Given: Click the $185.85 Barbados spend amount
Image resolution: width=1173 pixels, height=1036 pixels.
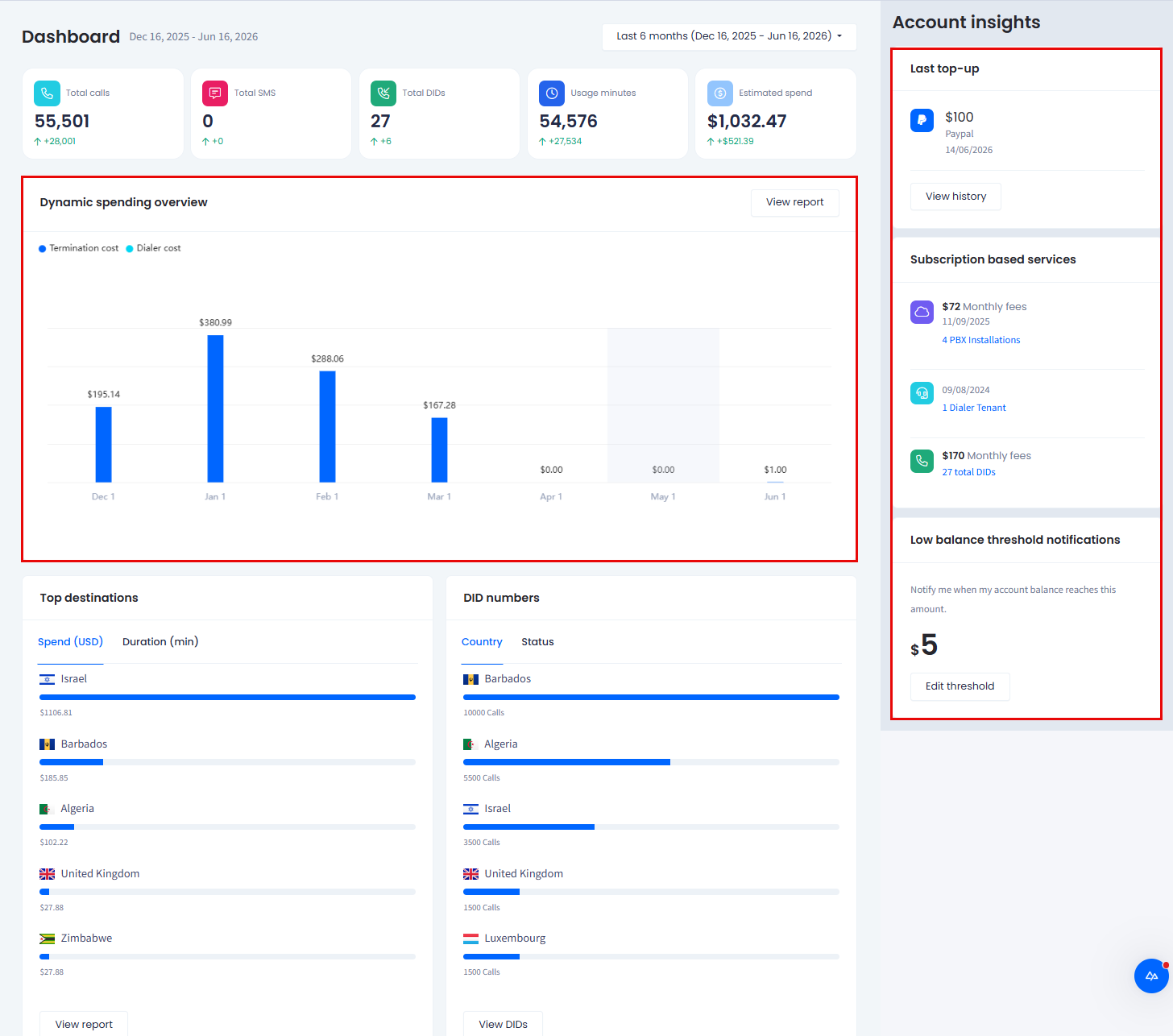Looking at the screenshot, I should click(x=54, y=778).
